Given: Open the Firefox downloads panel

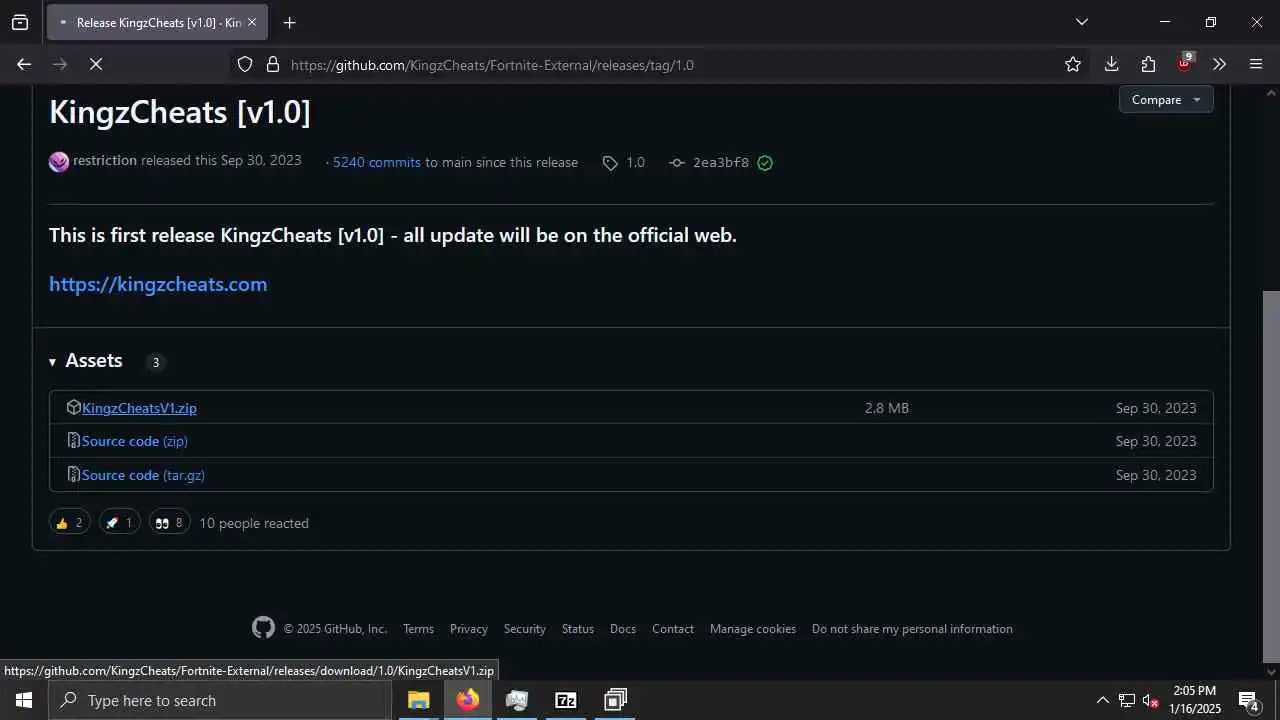Looking at the screenshot, I should (1111, 64).
